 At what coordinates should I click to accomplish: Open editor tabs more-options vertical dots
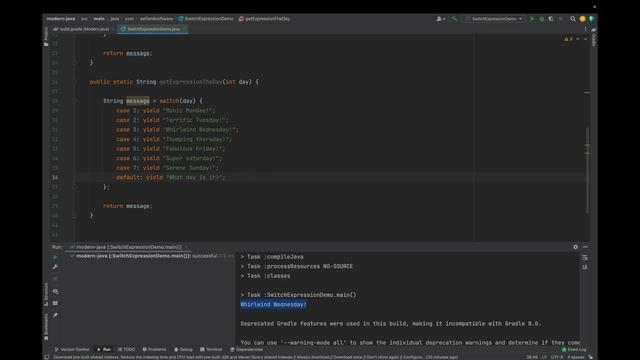pyautogui.click(x=585, y=29)
